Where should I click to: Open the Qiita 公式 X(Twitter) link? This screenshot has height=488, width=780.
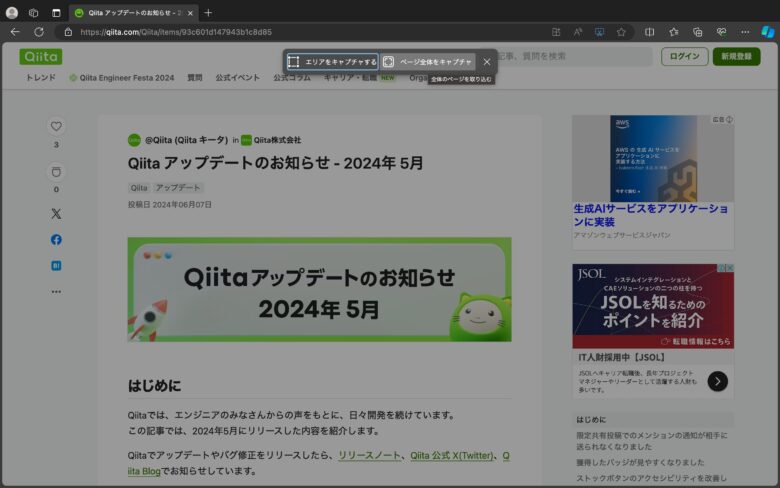[x=452, y=455]
